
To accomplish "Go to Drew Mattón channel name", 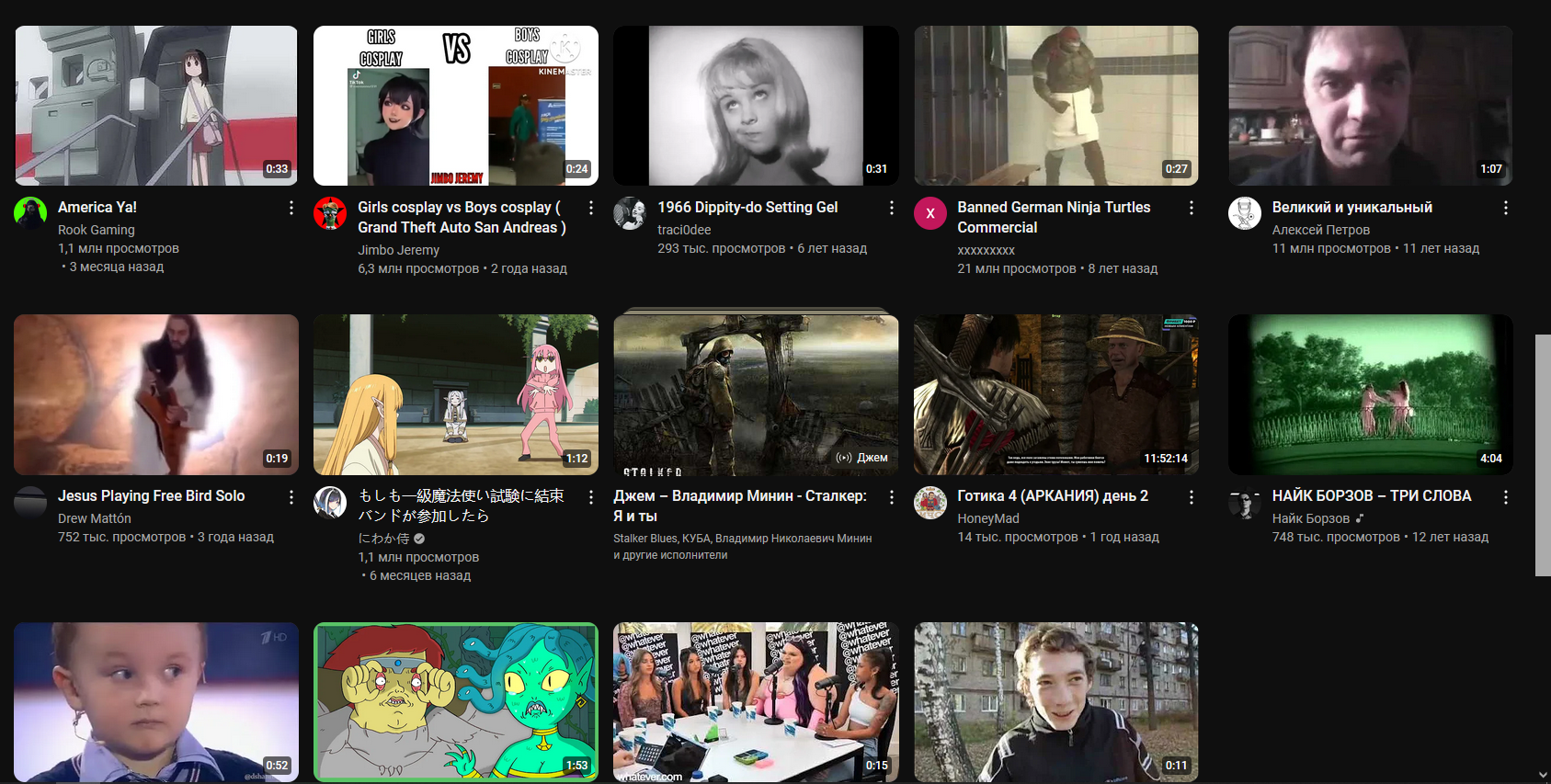I will 95,518.
